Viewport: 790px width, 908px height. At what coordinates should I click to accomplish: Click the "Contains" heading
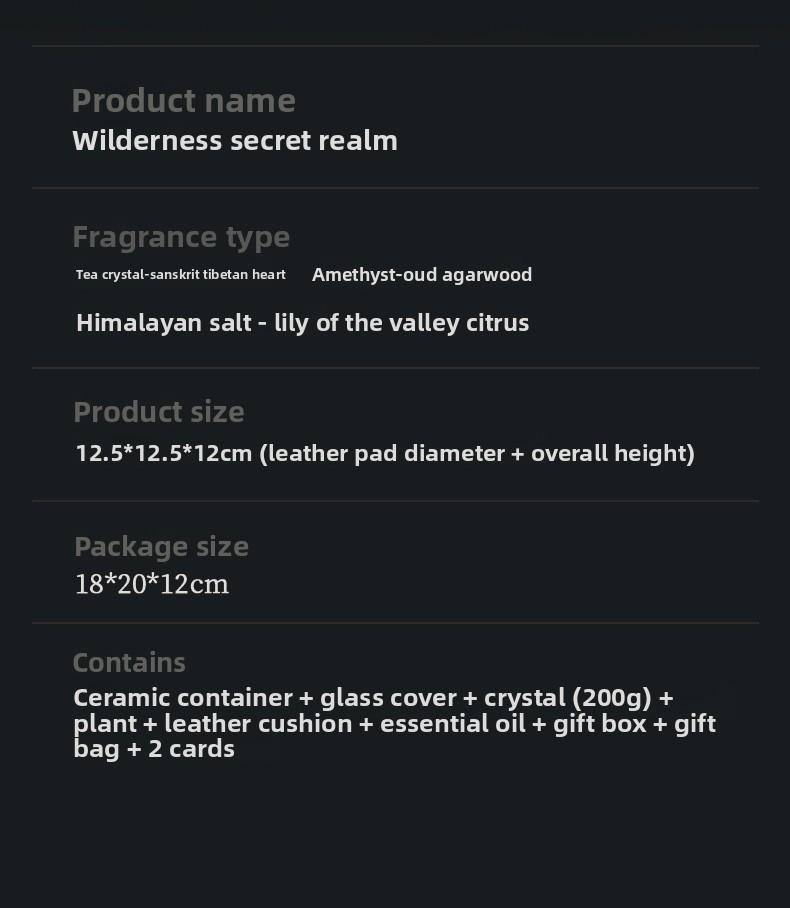pyautogui.click(x=129, y=662)
